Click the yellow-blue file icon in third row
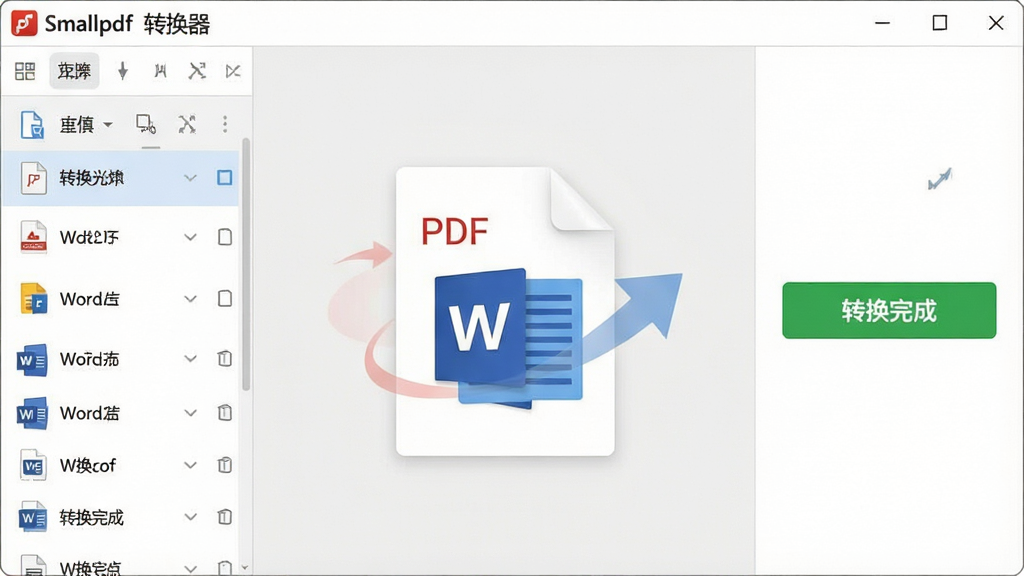 (x=33, y=298)
